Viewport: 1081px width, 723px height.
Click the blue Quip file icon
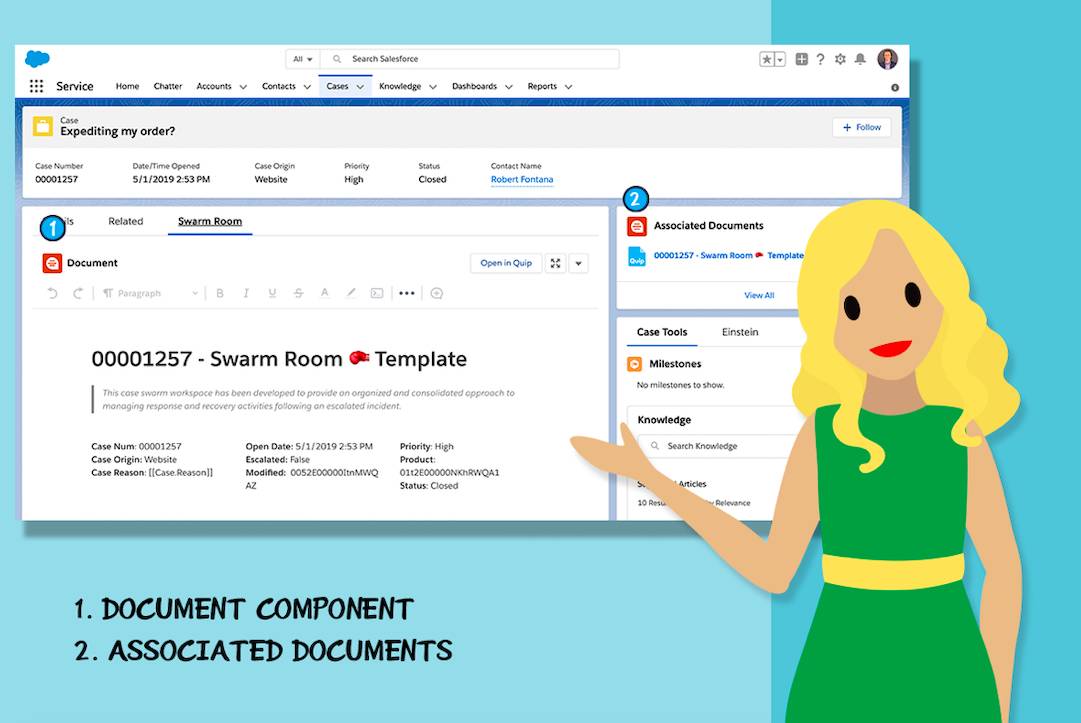(x=637, y=256)
